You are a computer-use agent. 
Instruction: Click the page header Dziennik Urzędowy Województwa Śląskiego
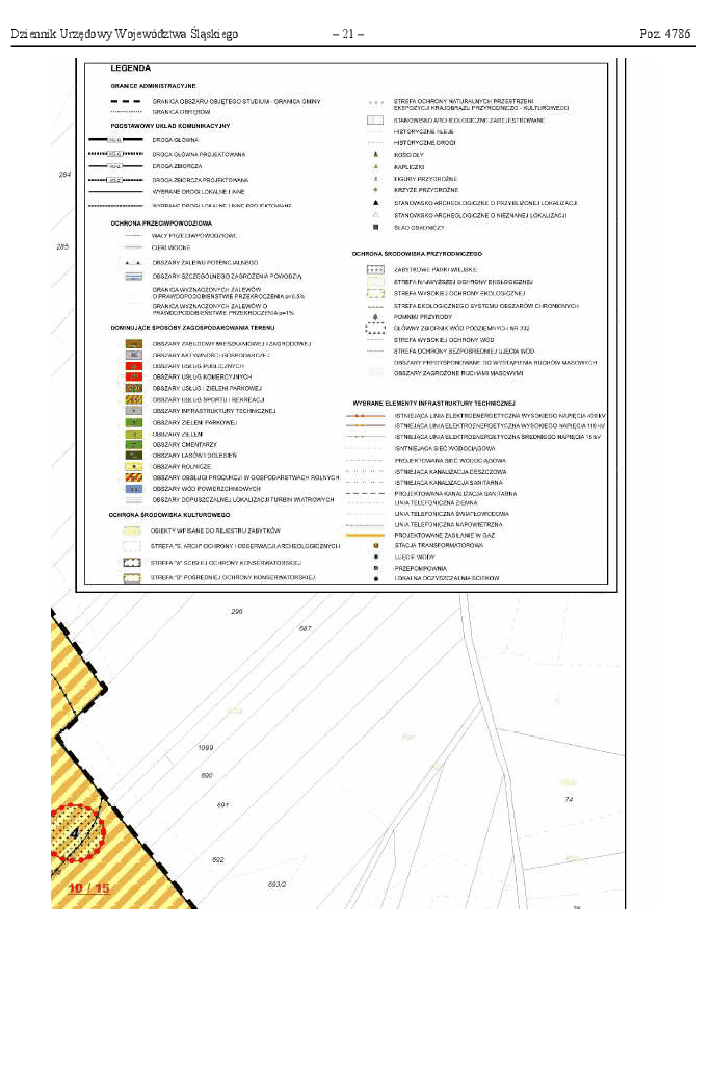pos(124,34)
